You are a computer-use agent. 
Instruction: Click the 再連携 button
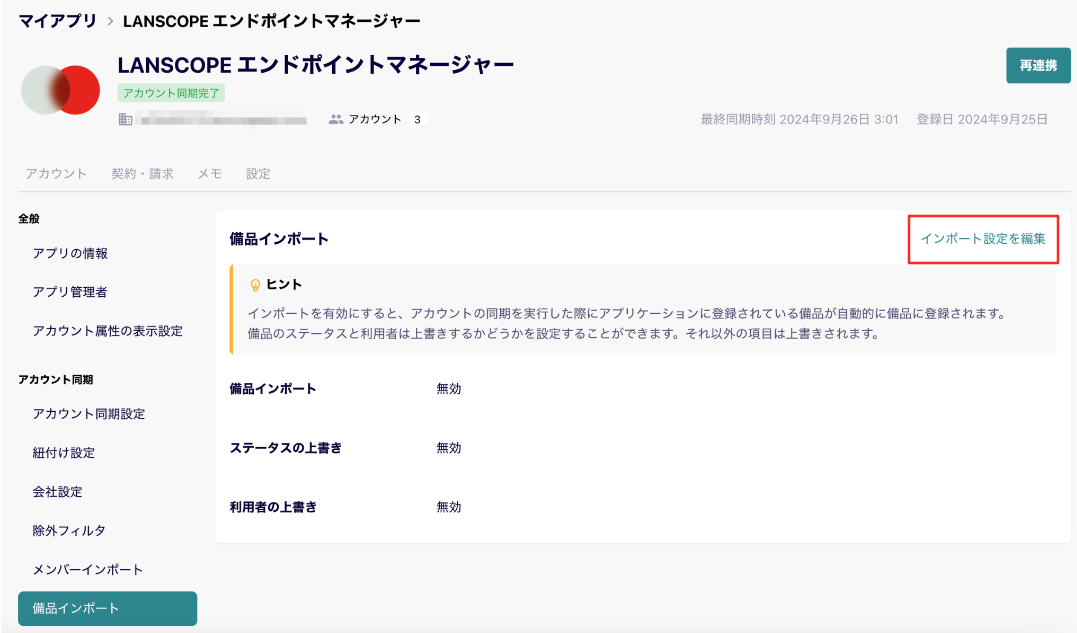pyautogui.click(x=1038, y=65)
